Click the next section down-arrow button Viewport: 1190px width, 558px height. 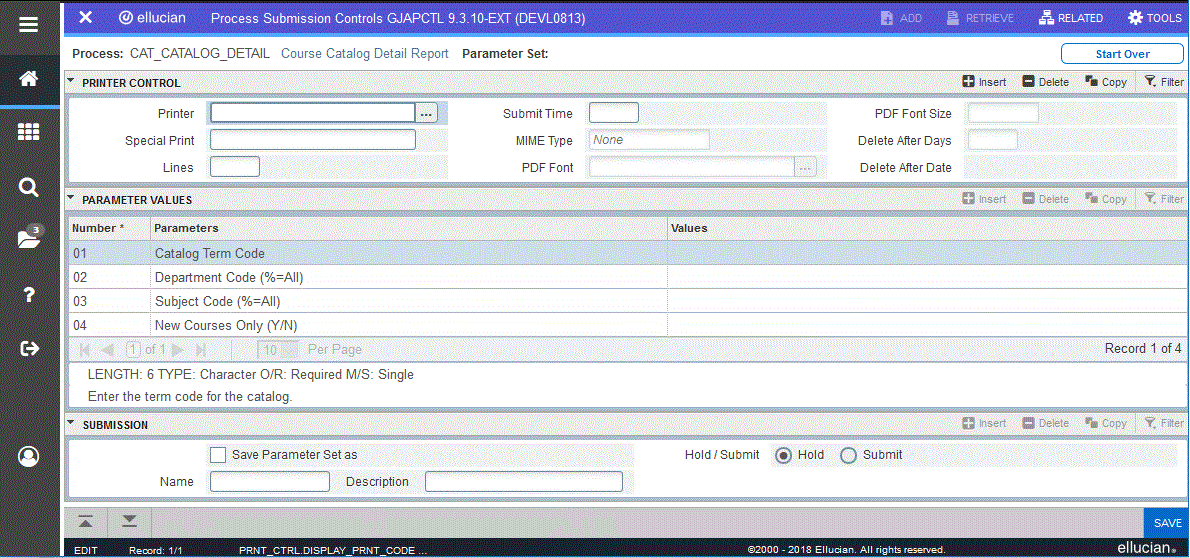pos(130,522)
